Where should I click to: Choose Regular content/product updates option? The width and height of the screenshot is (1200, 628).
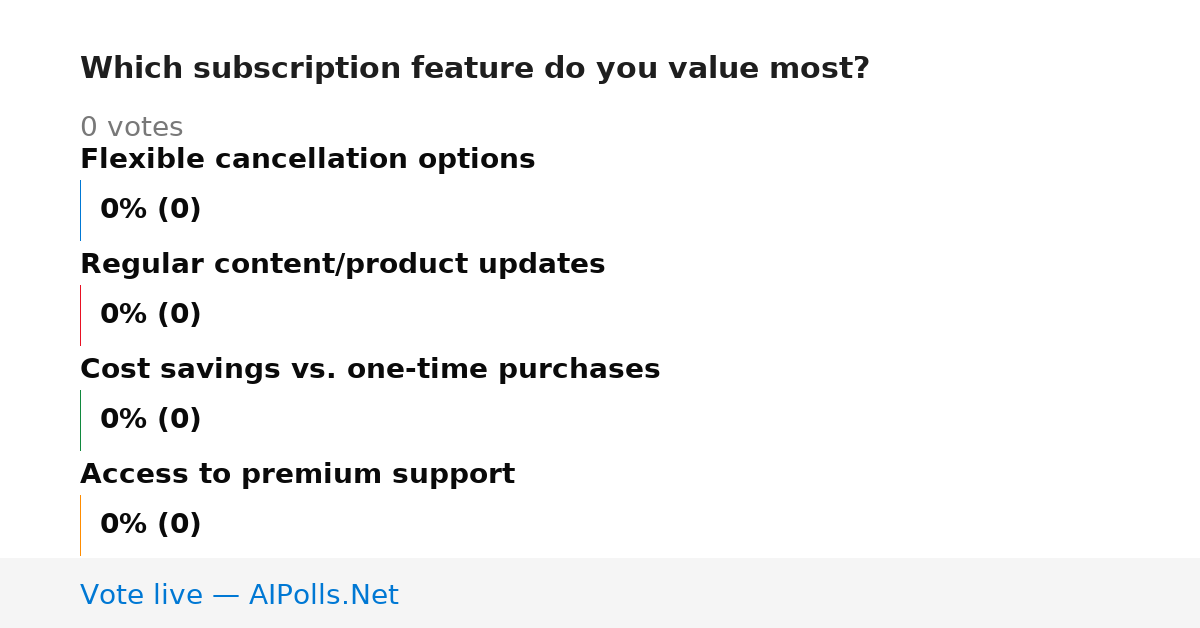tap(342, 265)
